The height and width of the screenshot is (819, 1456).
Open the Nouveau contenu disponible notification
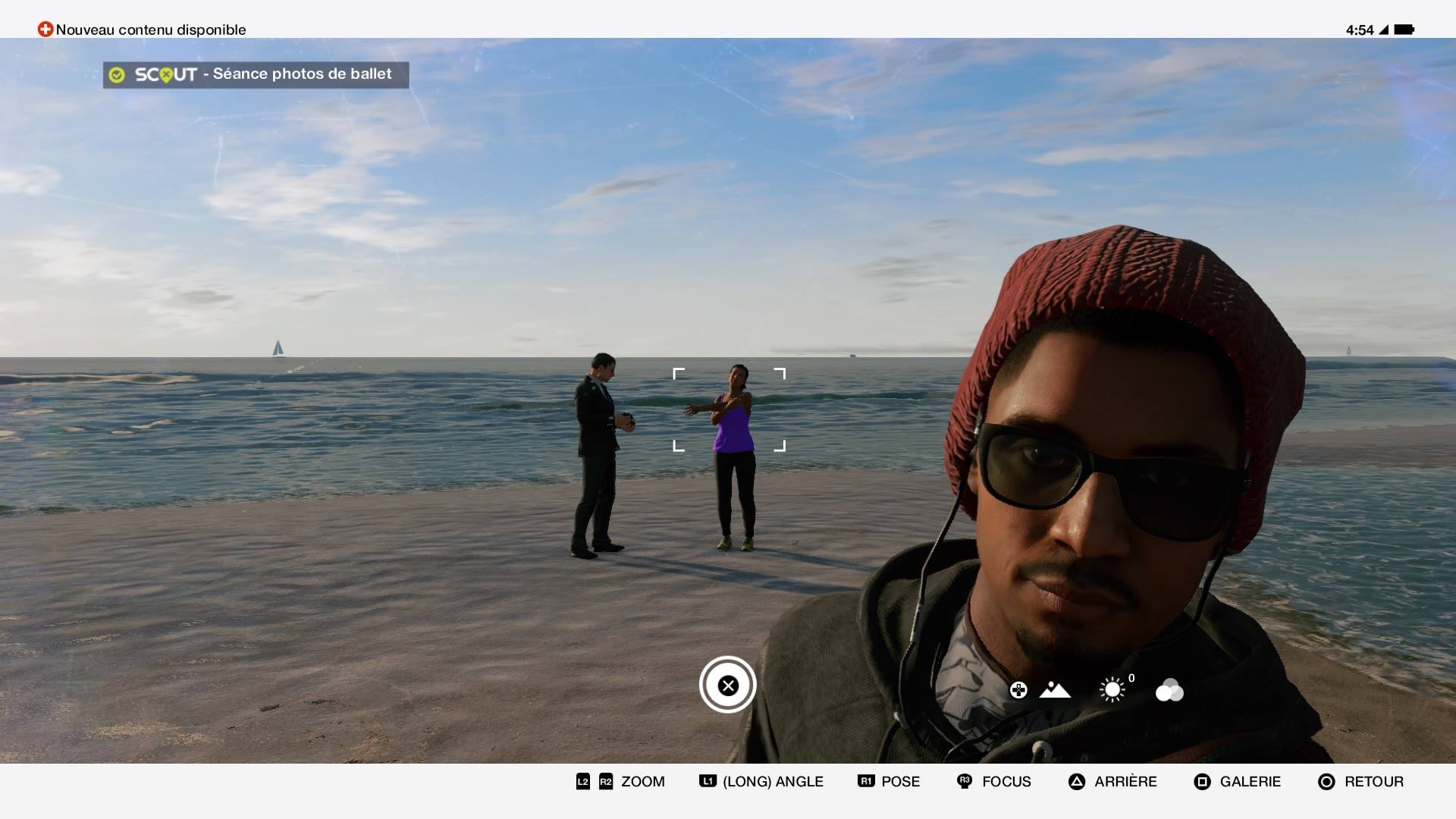pyautogui.click(x=150, y=30)
